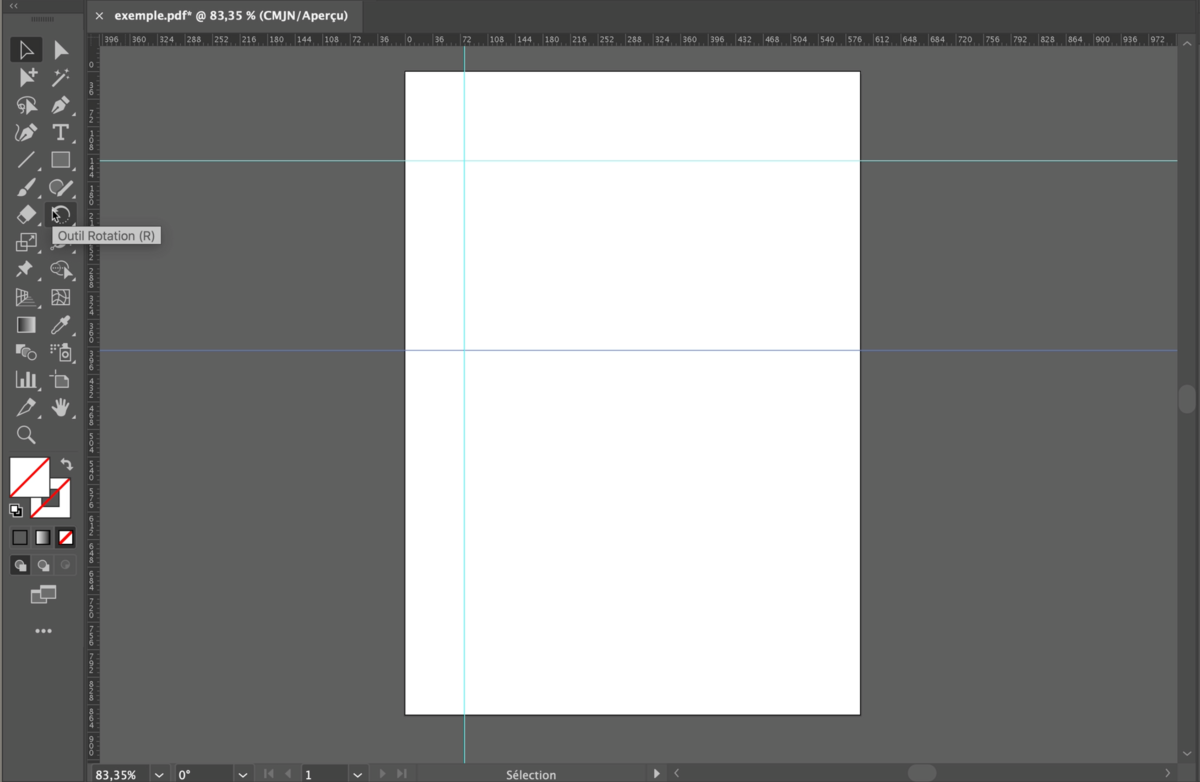Select the Slice tool
Image resolution: width=1200 pixels, height=782 pixels.
pos(26,407)
